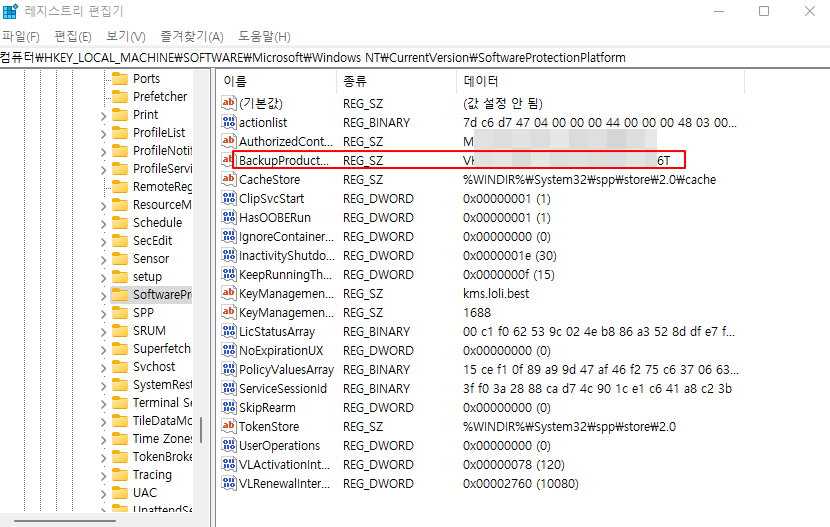Open the 편집(E) menu
Screen dimensions: 830x527
[73, 37]
